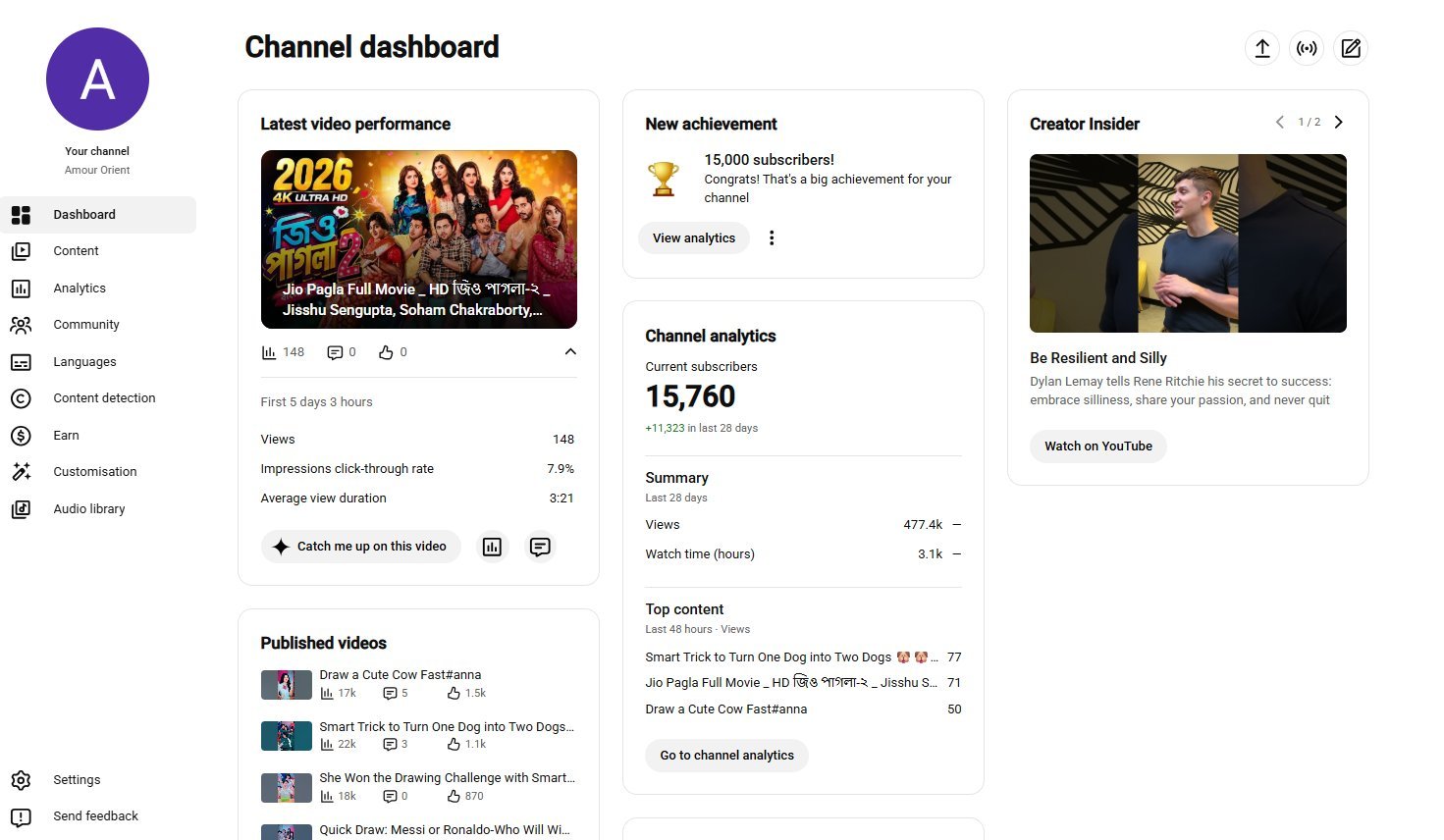Click the latest video likes thumbs-up icon
The image size is (1444, 840).
click(386, 352)
